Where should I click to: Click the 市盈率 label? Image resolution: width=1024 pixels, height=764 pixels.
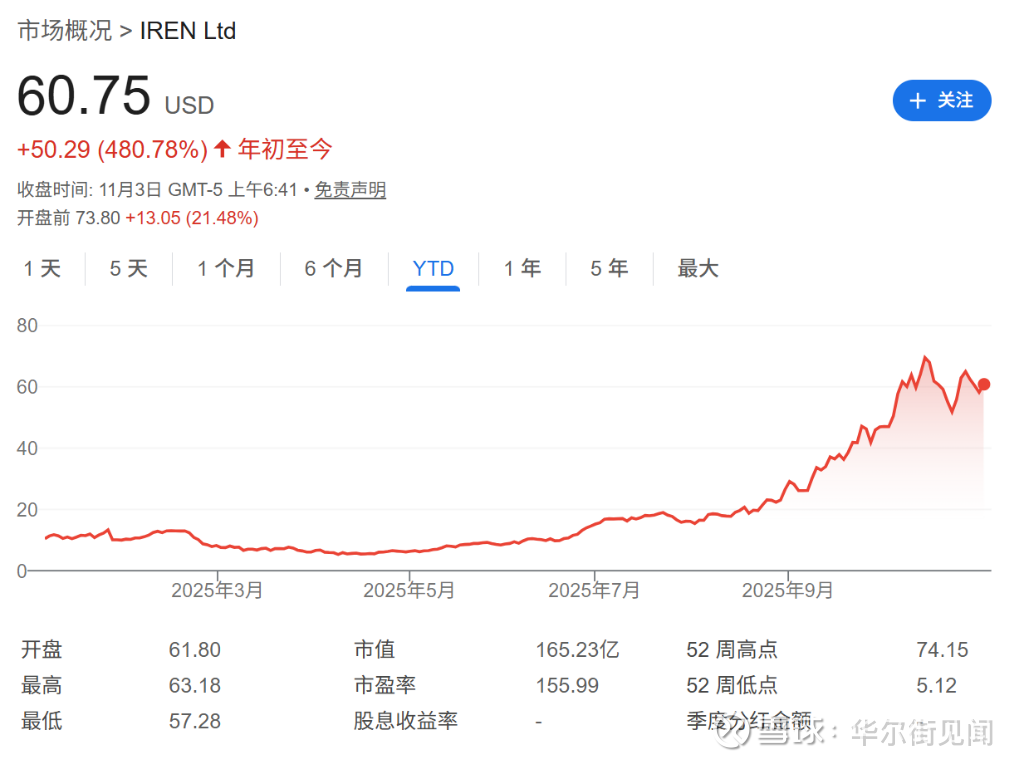coord(385,685)
